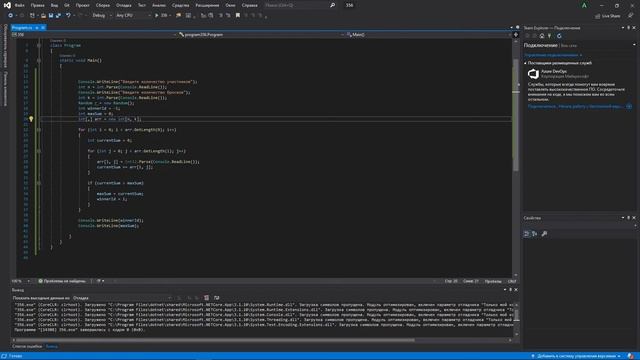The width and height of the screenshot is (640, 360).
Task: Collapse Поставщики размещенных служб section
Action: coord(525,63)
